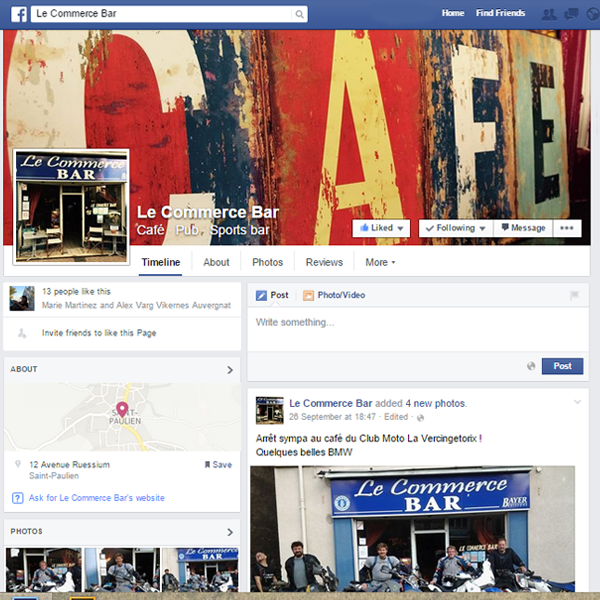Image resolution: width=600 pixels, height=600 pixels.
Task: Expand the About section chevron
Action: point(230,370)
